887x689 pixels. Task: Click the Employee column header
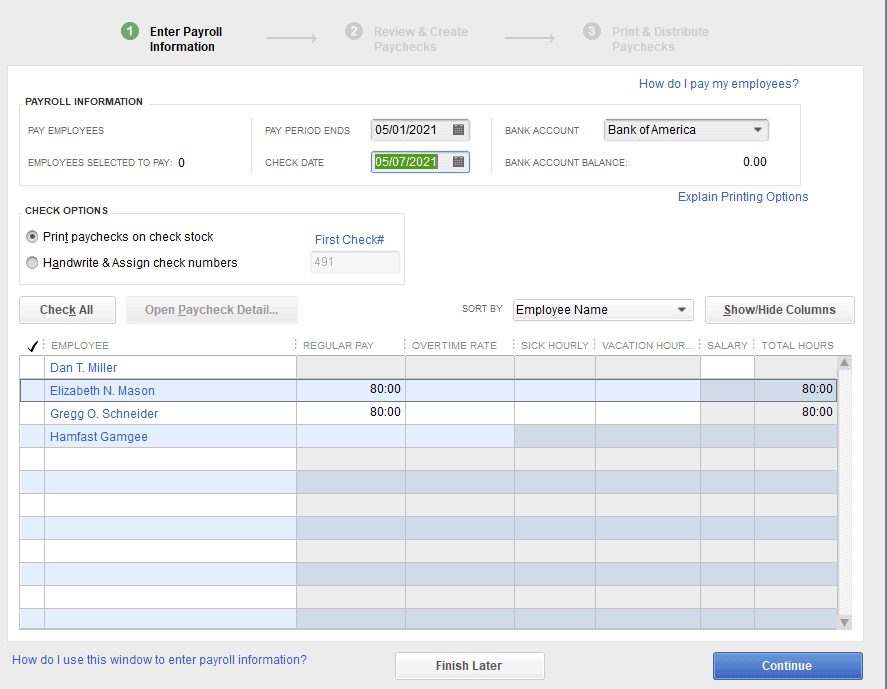coord(80,346)
